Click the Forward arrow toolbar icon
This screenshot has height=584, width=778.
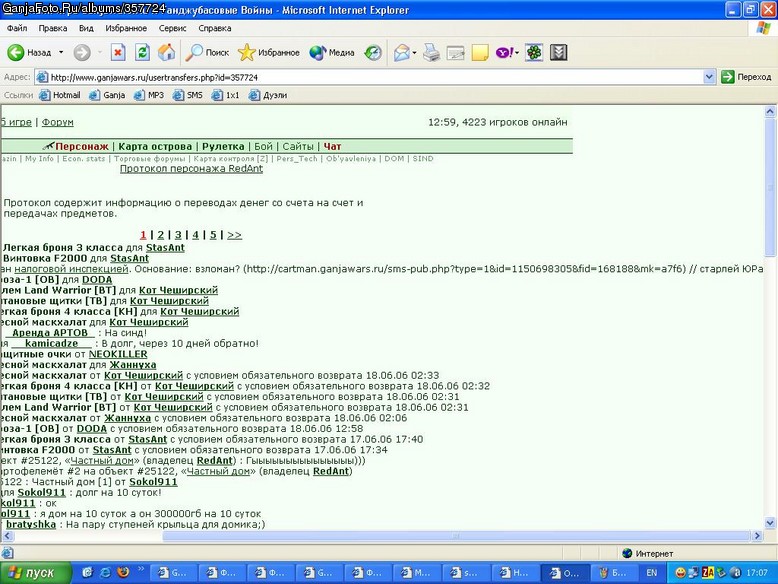coord(82,52)
